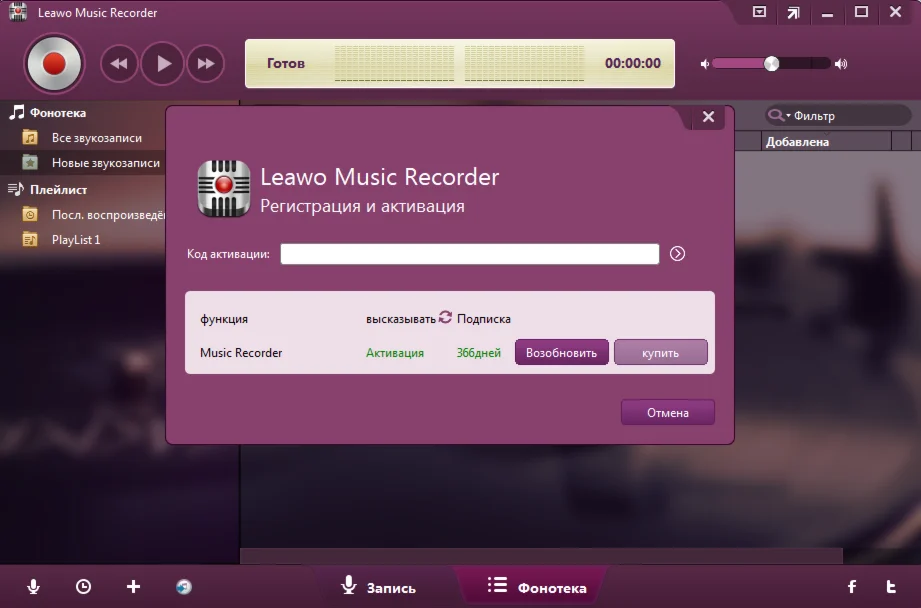
Task: Open the title bar dropdown menu icon
Action: point(759,12)
